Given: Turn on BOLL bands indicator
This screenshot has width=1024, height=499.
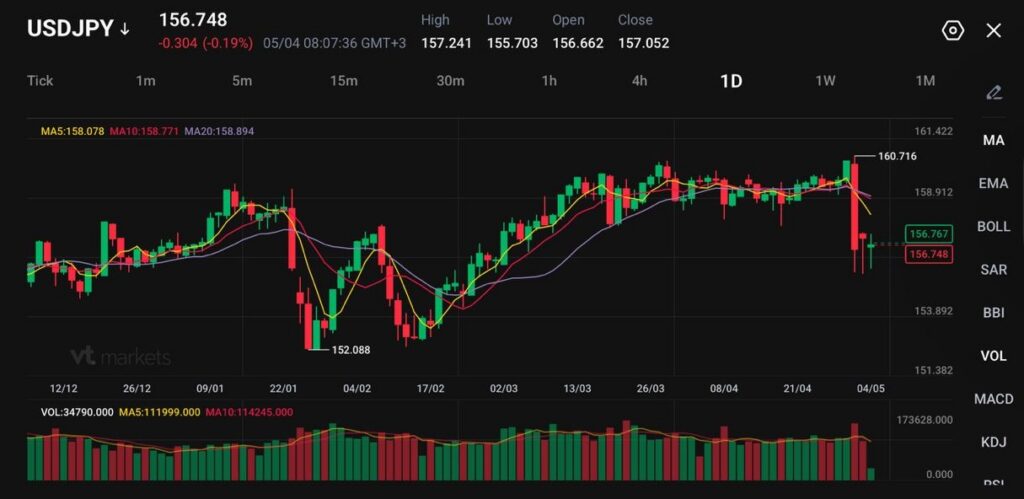Looking at the screenshot, I should (993, 227).
